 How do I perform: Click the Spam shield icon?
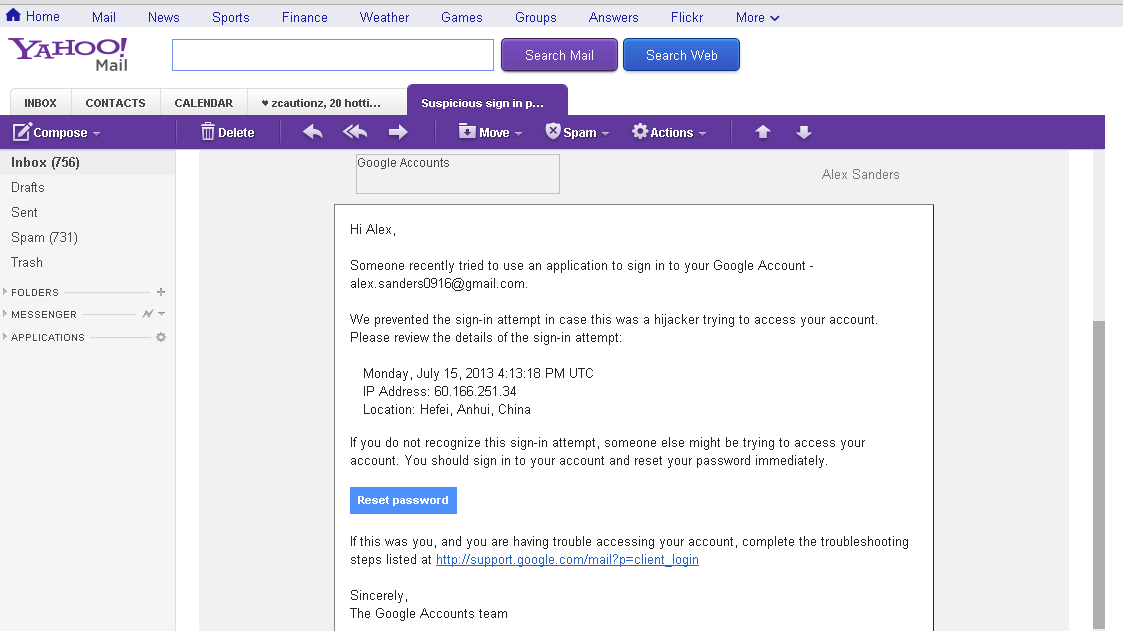[x=553, y=132]
